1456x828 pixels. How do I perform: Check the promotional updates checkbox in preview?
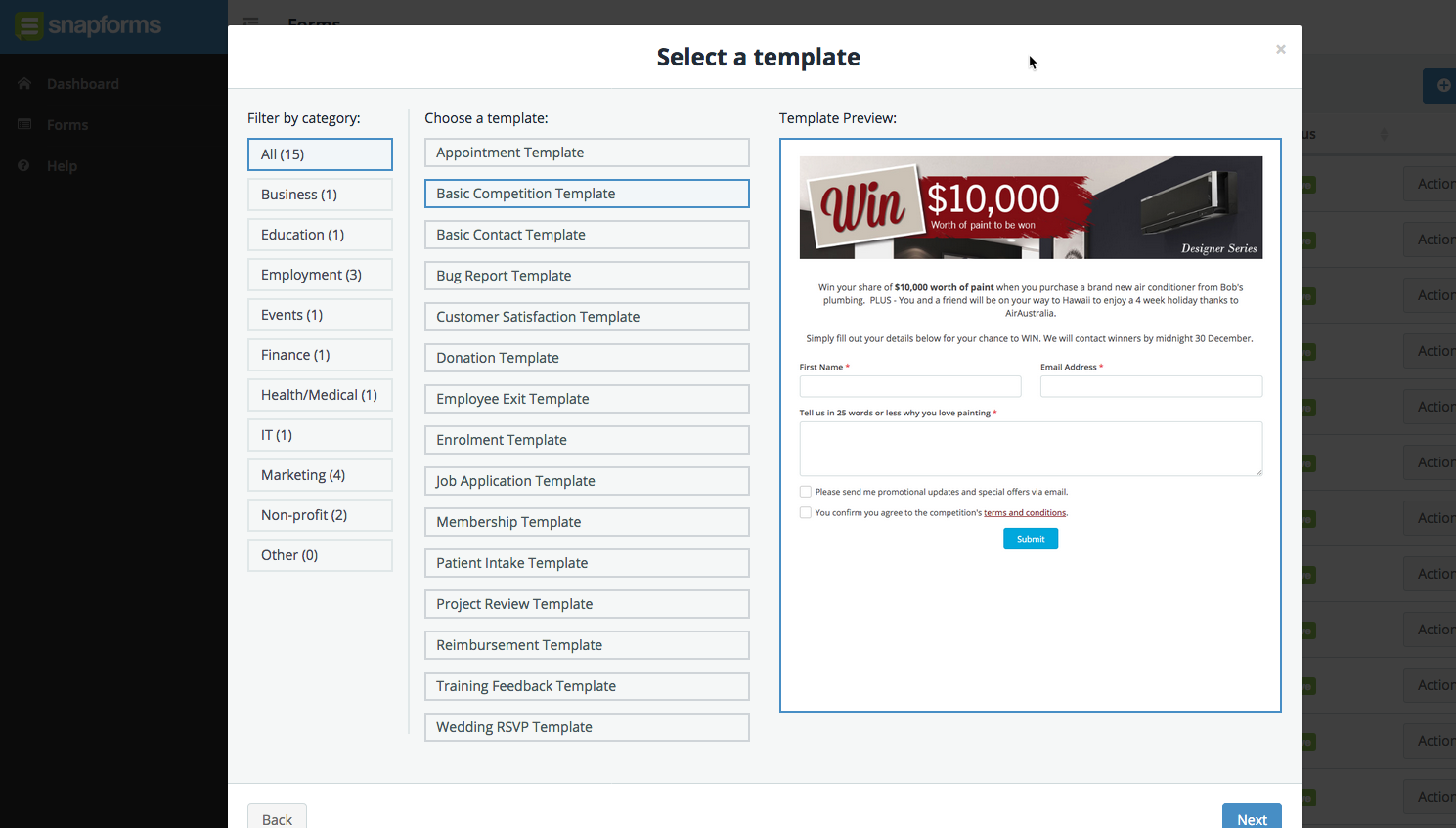pos(805,492)
